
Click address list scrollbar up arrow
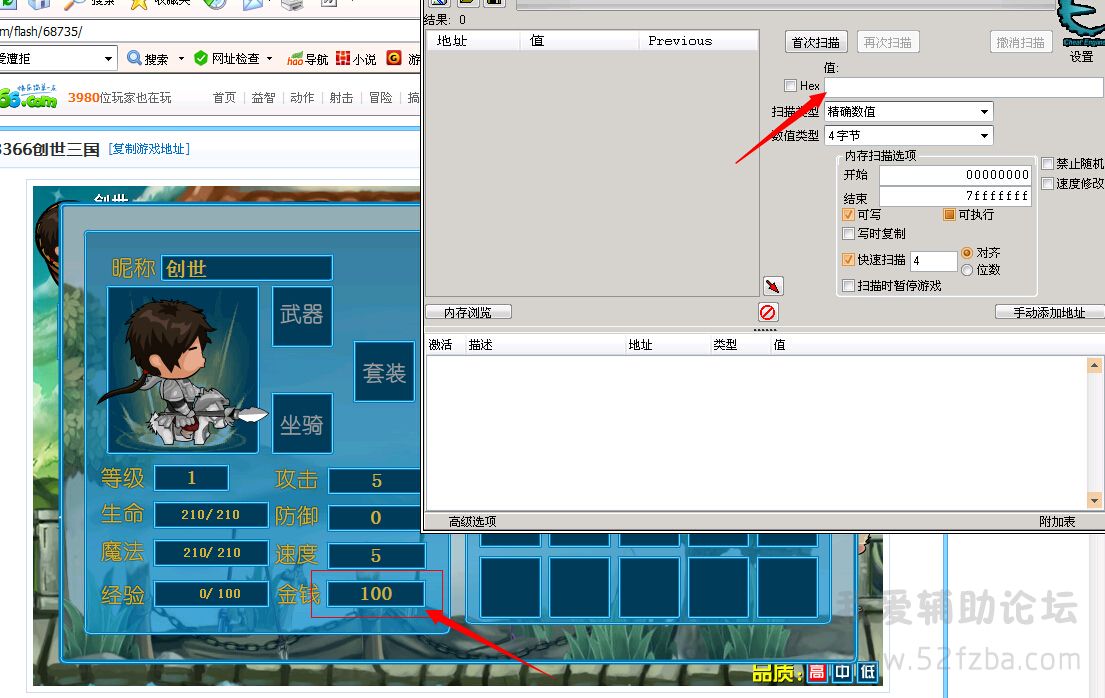pos(1094,365)
